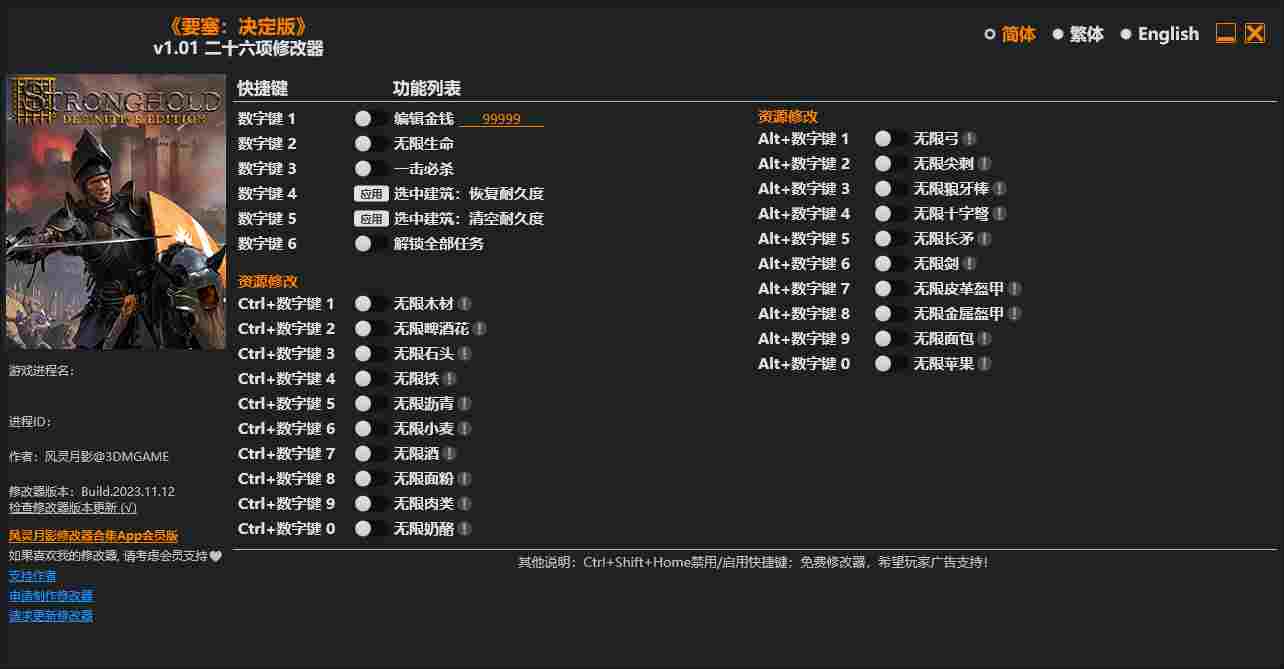Click 应用 button for 清空耐久度
The image size is (1284, 669).
(371, 218)
